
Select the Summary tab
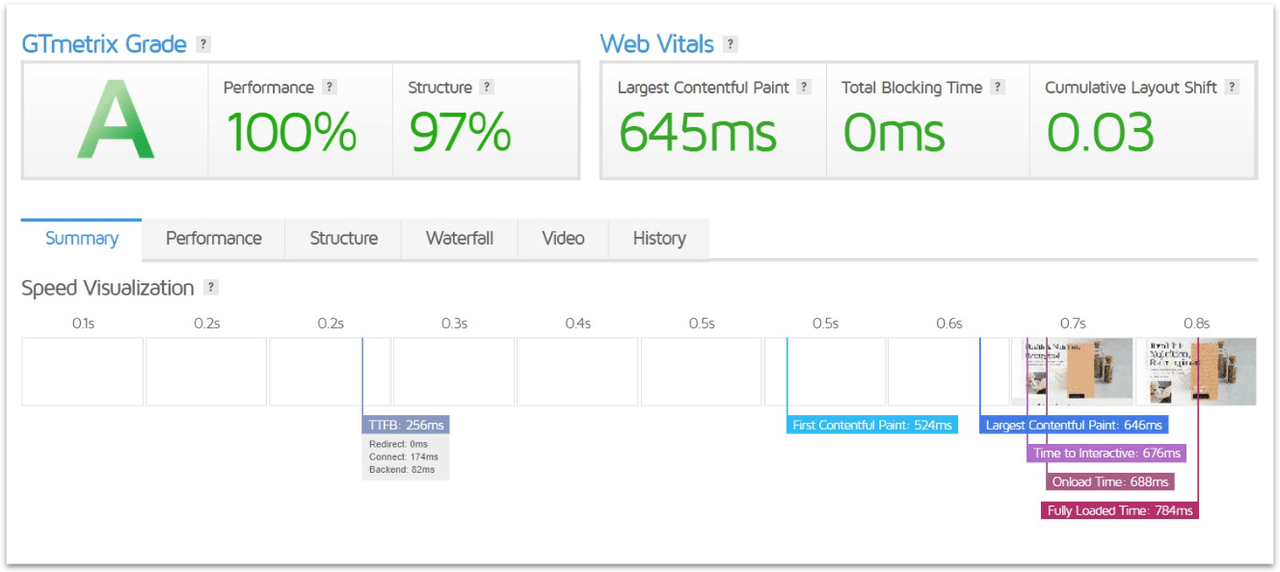(82, 239)
